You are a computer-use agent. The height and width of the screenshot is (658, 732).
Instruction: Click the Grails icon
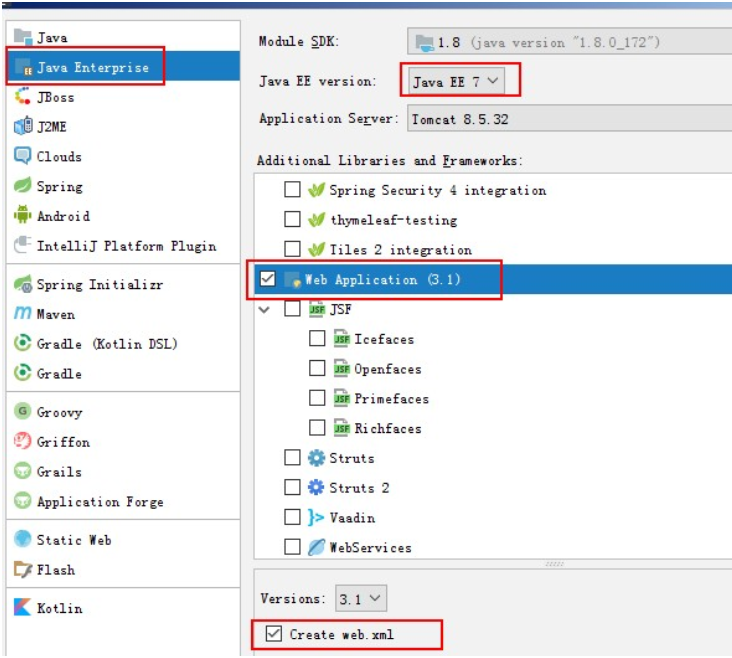23,471
